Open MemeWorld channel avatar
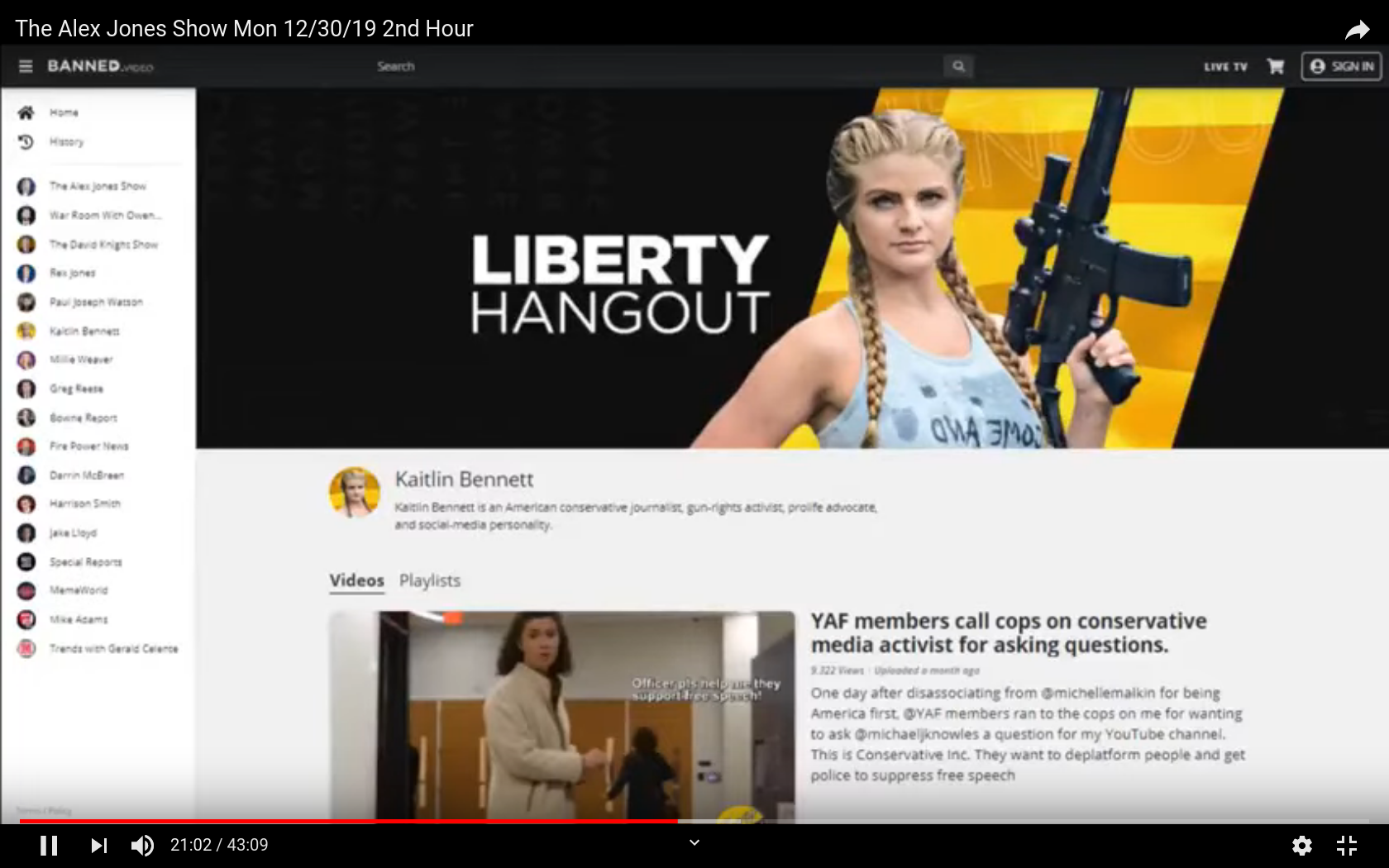Viewport: 1389px width, 868px height. pos(26,590)
